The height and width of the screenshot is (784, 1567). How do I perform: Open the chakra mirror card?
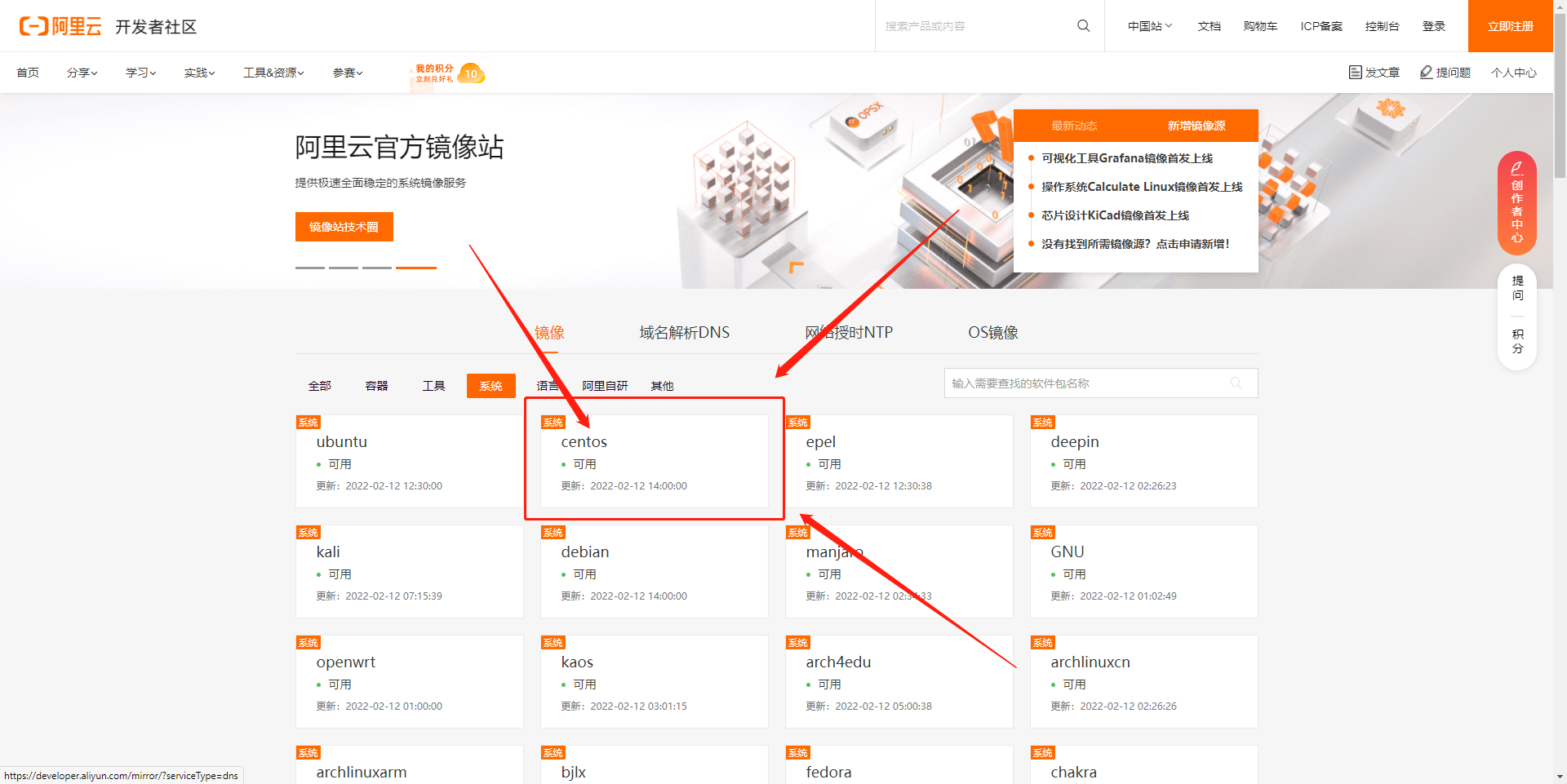point(1143,765)
